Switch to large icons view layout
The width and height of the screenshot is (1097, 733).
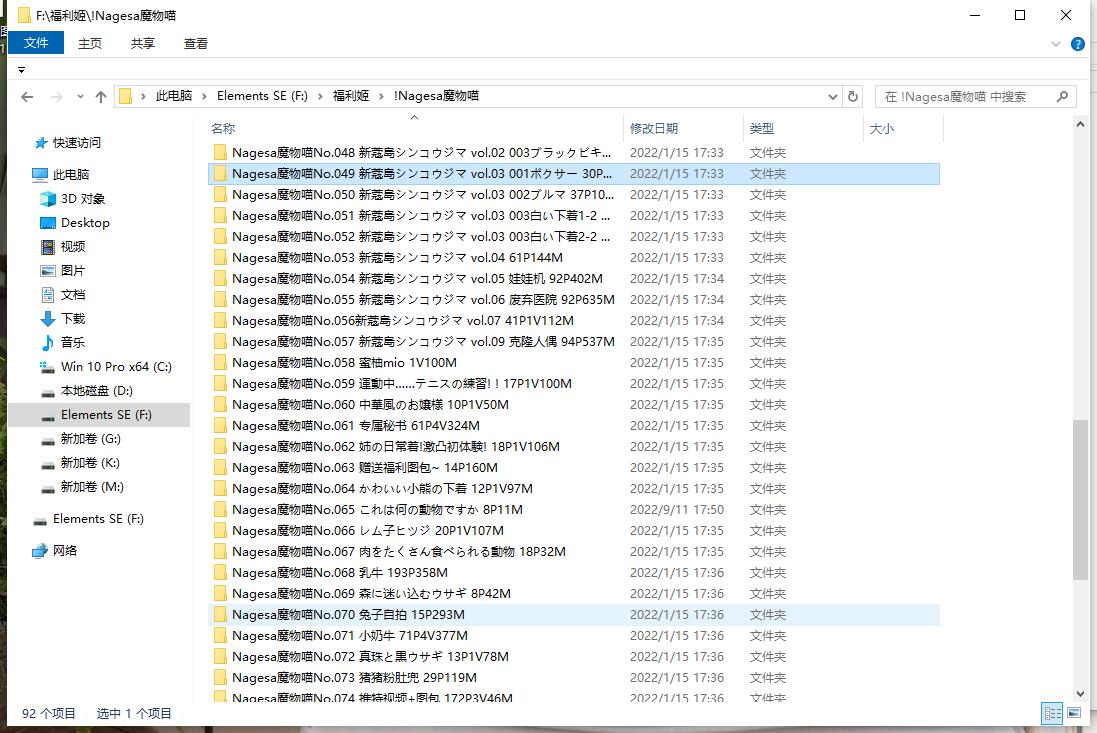1073,713
